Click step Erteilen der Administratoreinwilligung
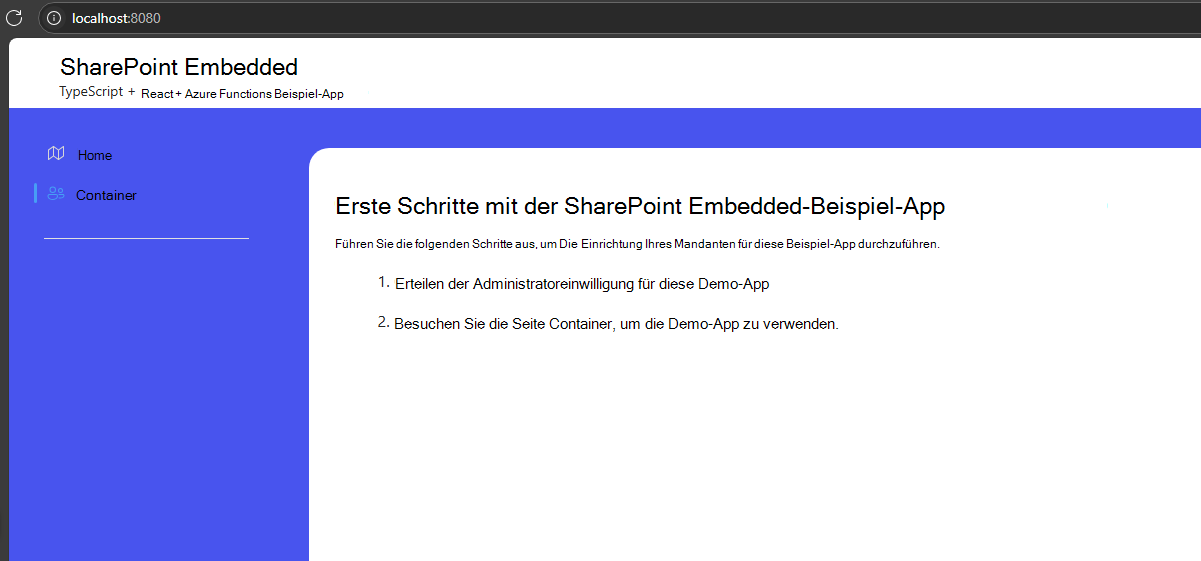Screen dimensions: 1201x561 point(582,284)
